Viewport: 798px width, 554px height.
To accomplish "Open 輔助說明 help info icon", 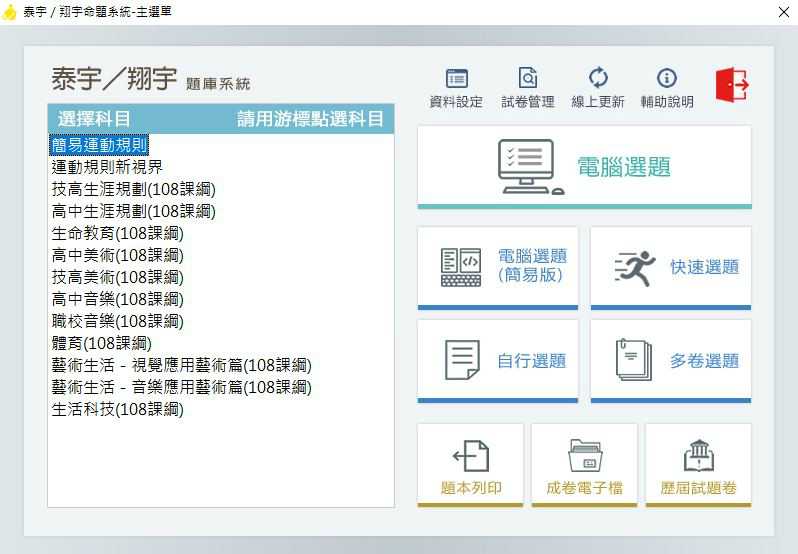I will point(667,78).
